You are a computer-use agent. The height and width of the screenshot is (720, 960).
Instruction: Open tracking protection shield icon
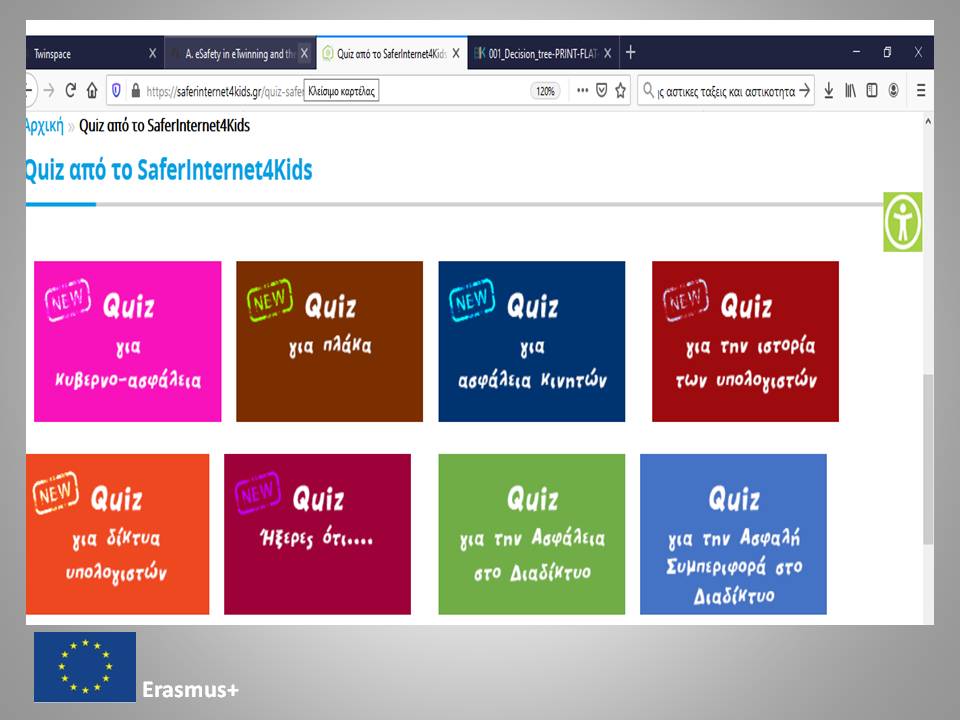pos(116,91)
